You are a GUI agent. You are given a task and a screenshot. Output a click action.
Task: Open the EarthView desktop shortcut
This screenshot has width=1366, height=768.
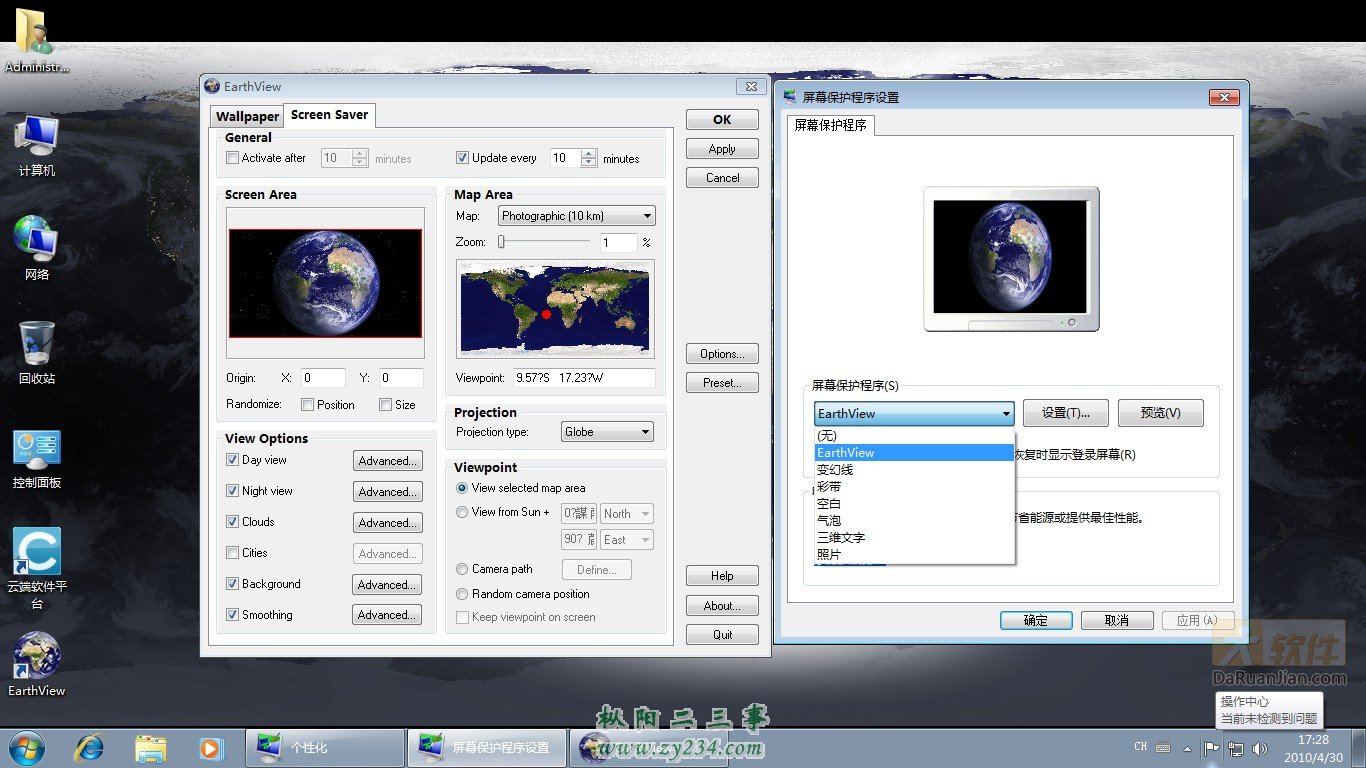[x=36, y=664]
